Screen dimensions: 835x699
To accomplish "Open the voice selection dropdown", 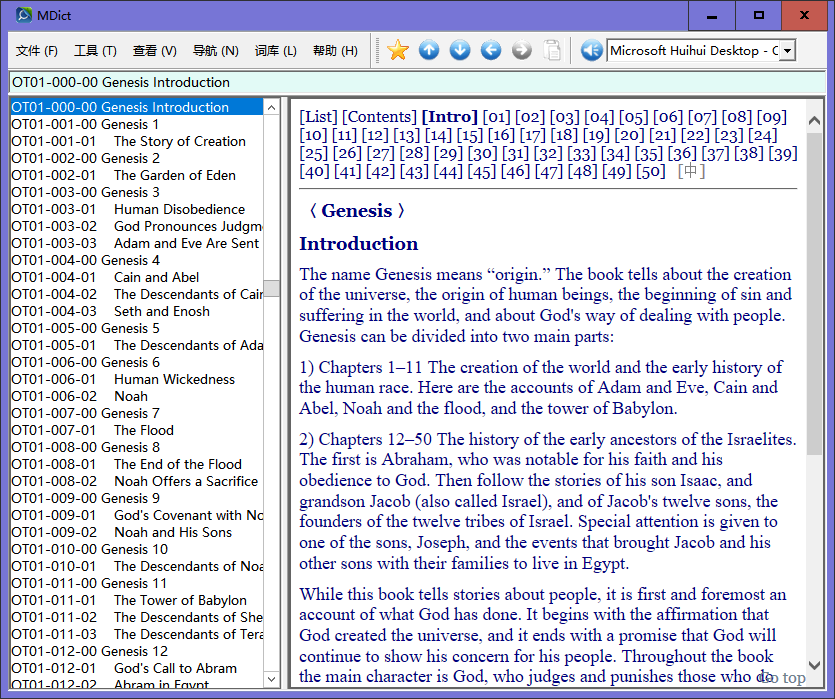I will [x=788, y=51].
